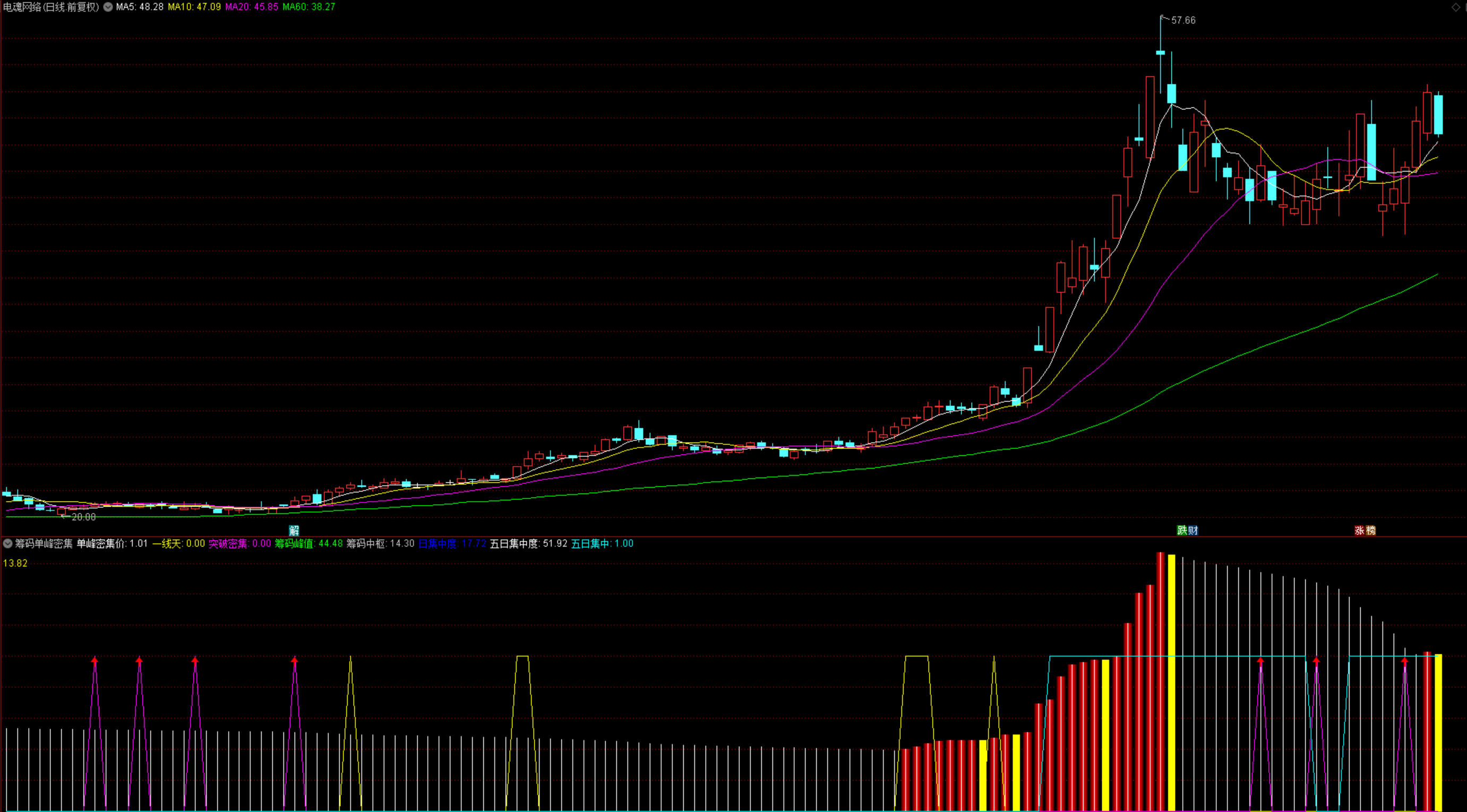Click the 突破密集: 0.00 value
The image size is (1467, 812).
pos(240,543)
